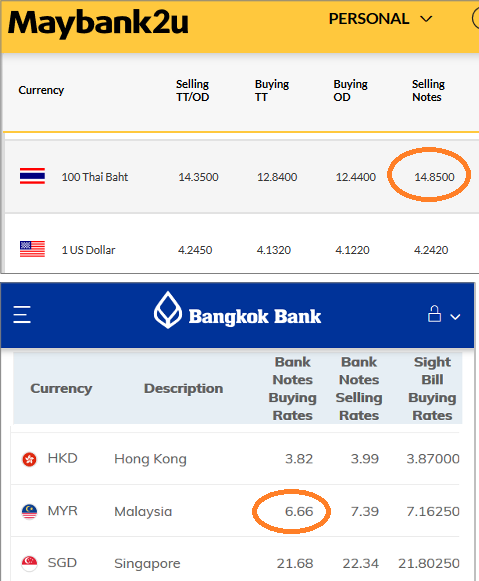Expand the PERSONAL dropdown
The image size is (479, 581).
pyautogui.click(x=380, y=19)
